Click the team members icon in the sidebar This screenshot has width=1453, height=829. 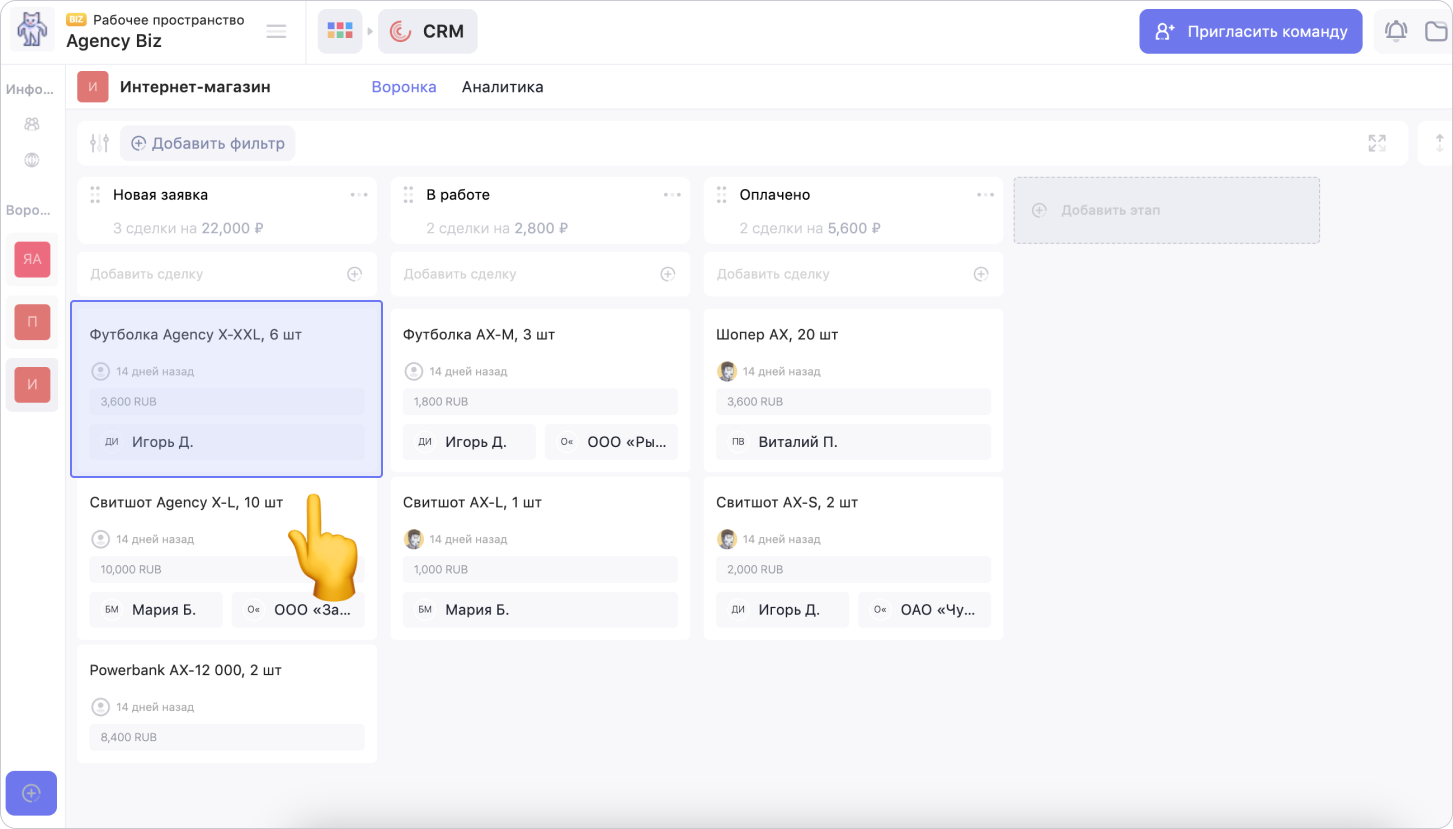pos(32,124)
